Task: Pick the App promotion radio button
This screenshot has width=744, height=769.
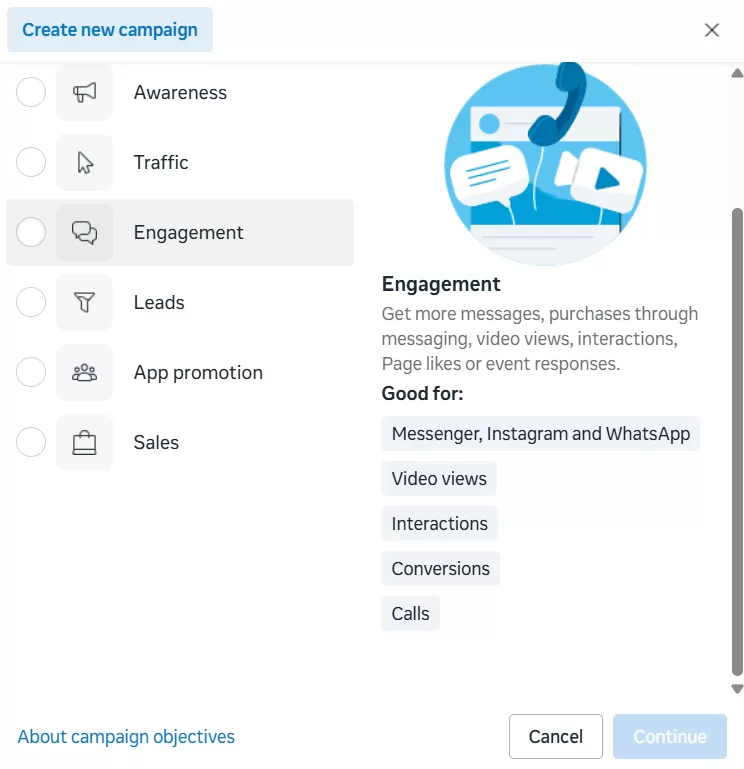Action: pos(31,373)
